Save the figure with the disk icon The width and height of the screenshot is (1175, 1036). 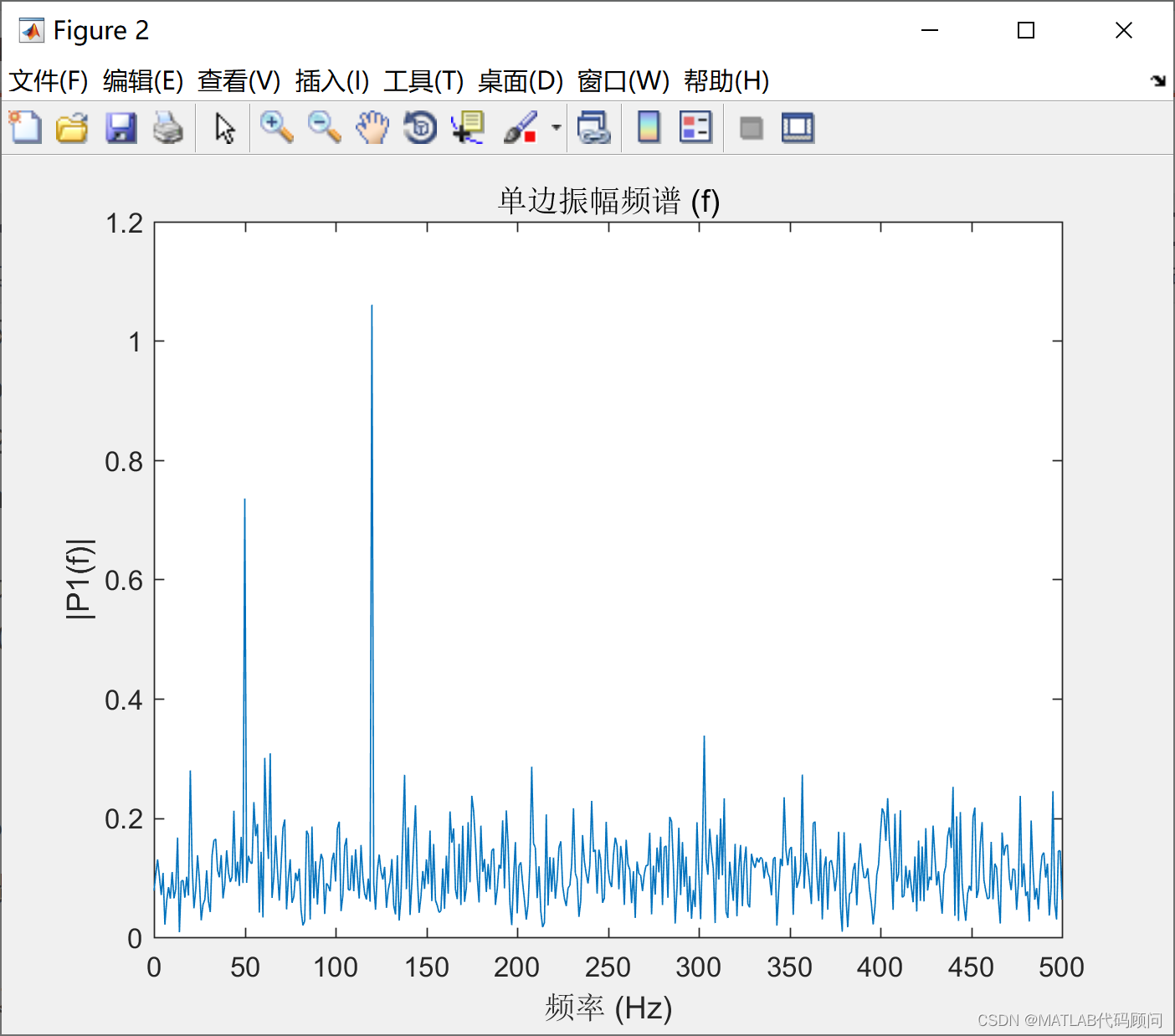coord(121,127)
